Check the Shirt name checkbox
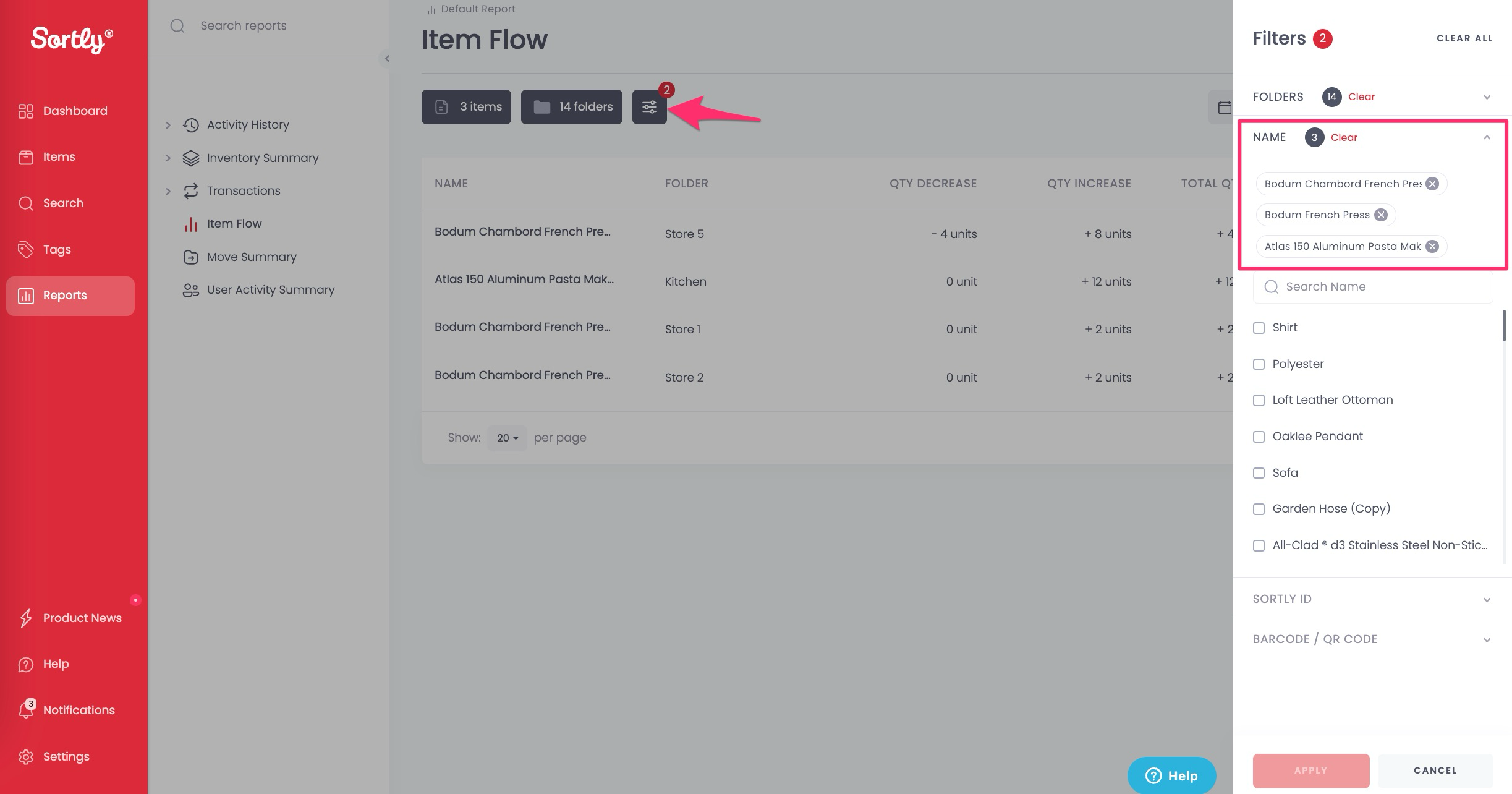 tap(1259, 328)
